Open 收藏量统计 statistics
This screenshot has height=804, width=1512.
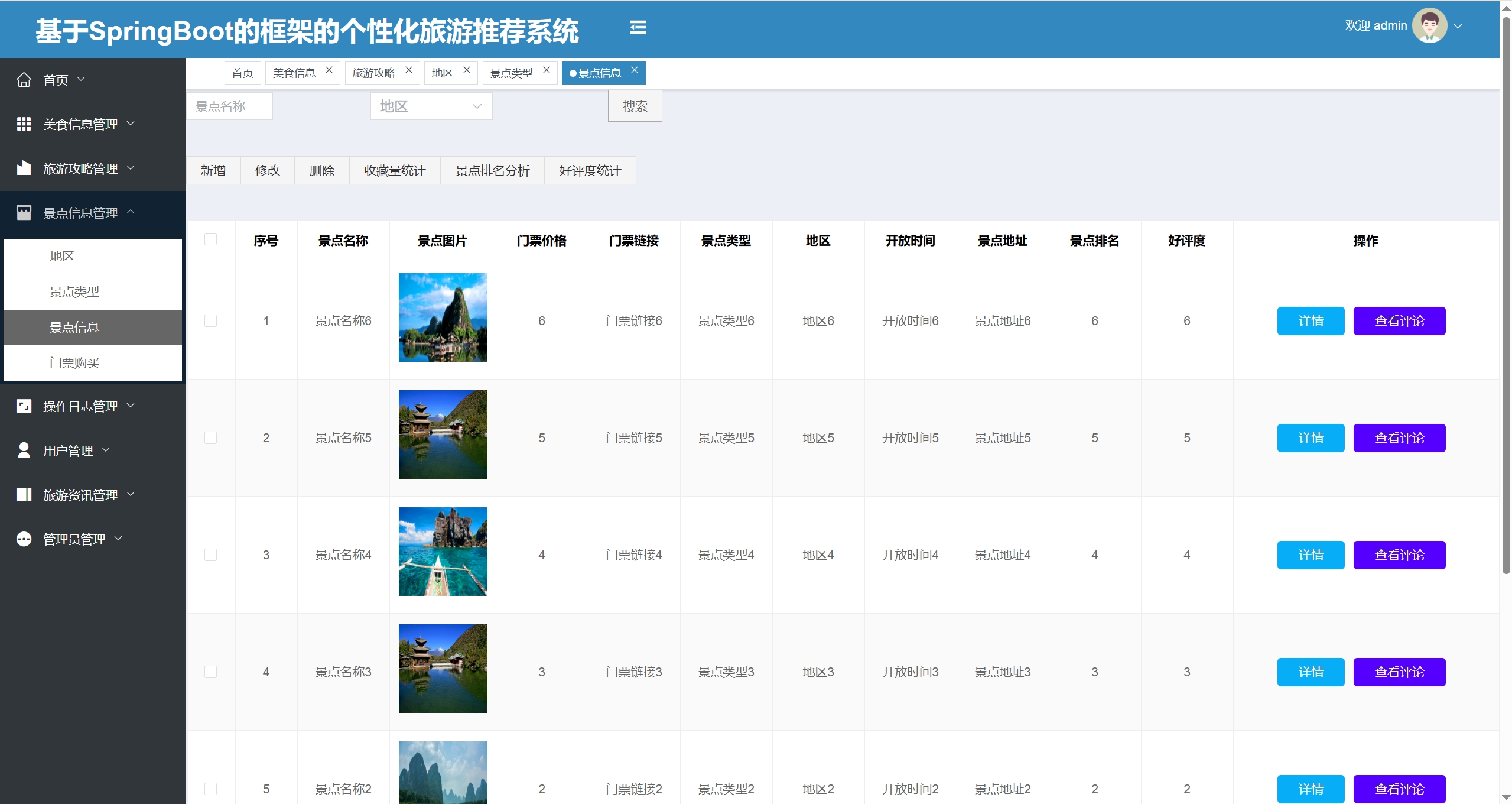[395, 171]
